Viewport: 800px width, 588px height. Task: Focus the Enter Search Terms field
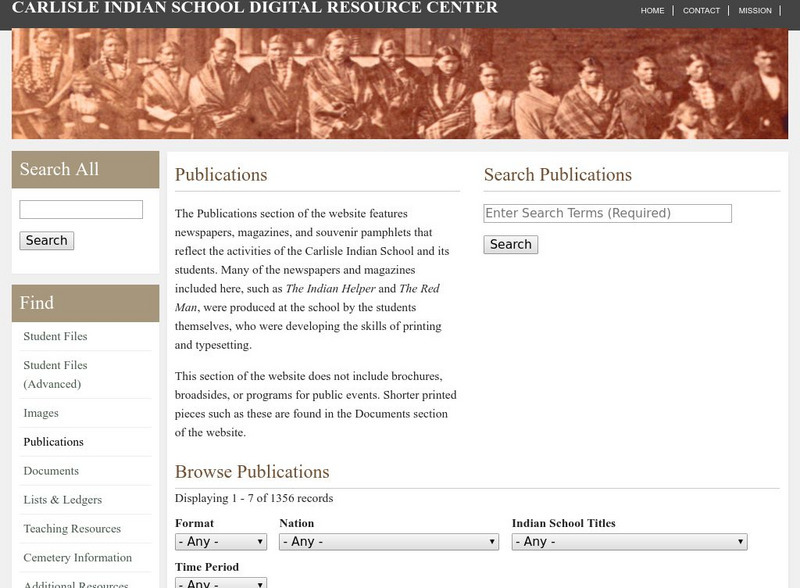607,213
